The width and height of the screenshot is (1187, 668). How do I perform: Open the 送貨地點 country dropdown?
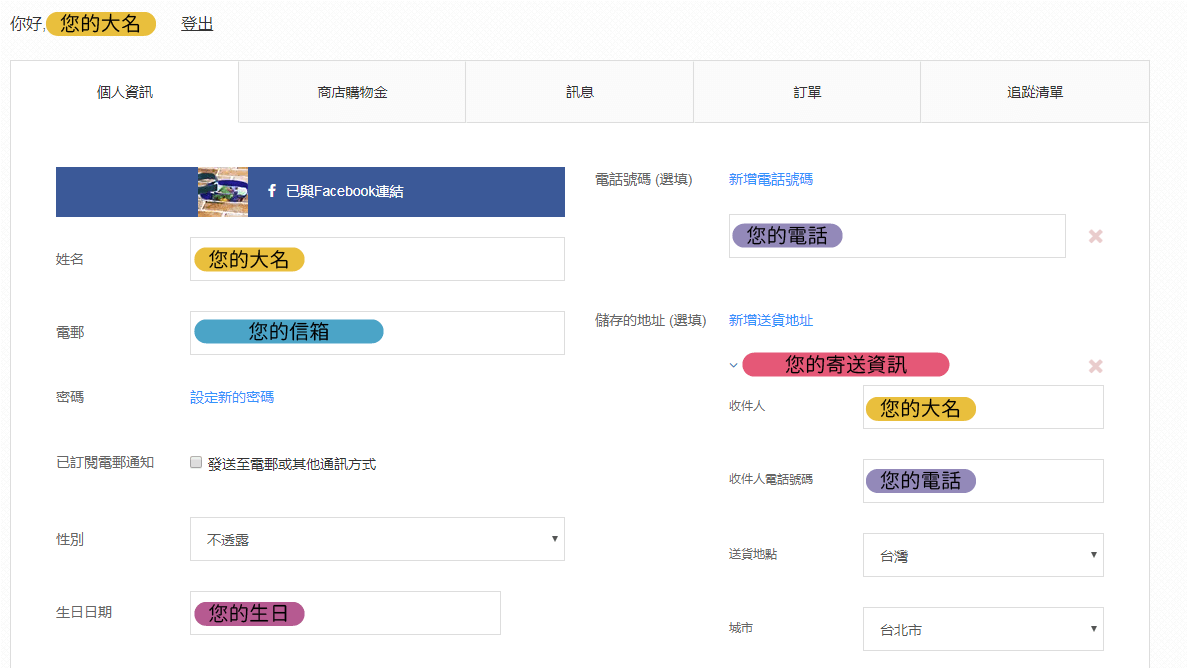point(982,555)
